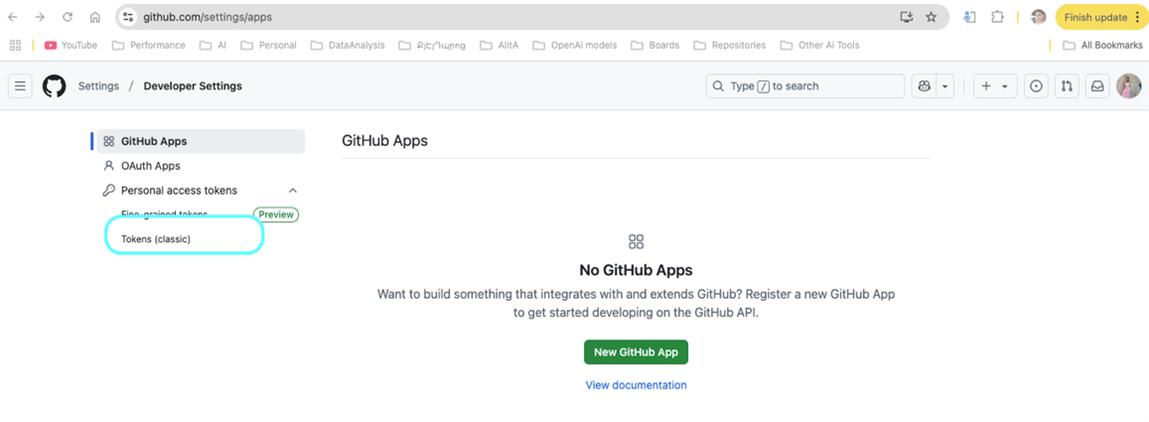This screenshot has height=422, width=1149.
Task: Open GitHub hamburger navigation menu
Action: click(x=20, y=86)
